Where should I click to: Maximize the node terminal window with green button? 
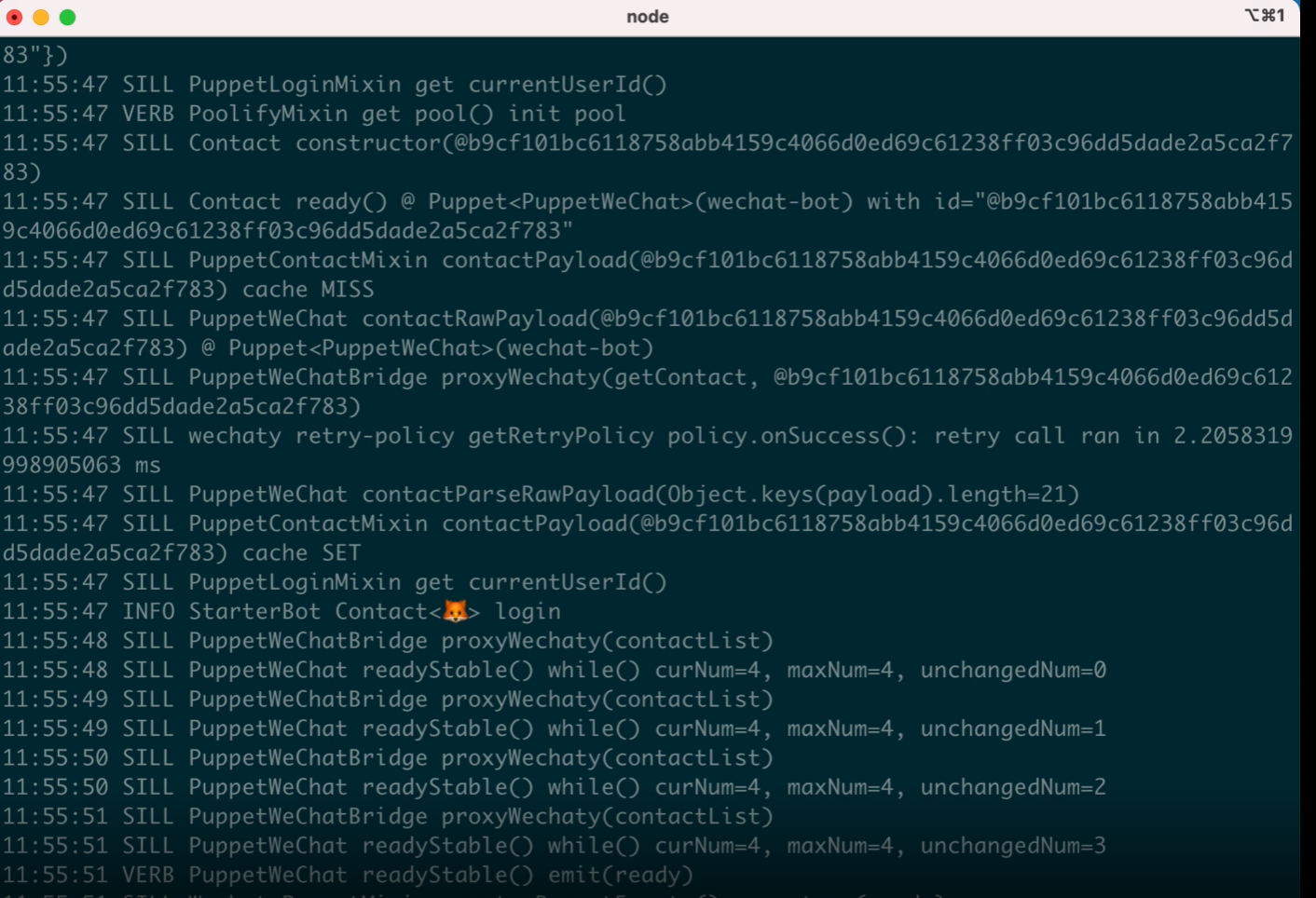(67, 17)
